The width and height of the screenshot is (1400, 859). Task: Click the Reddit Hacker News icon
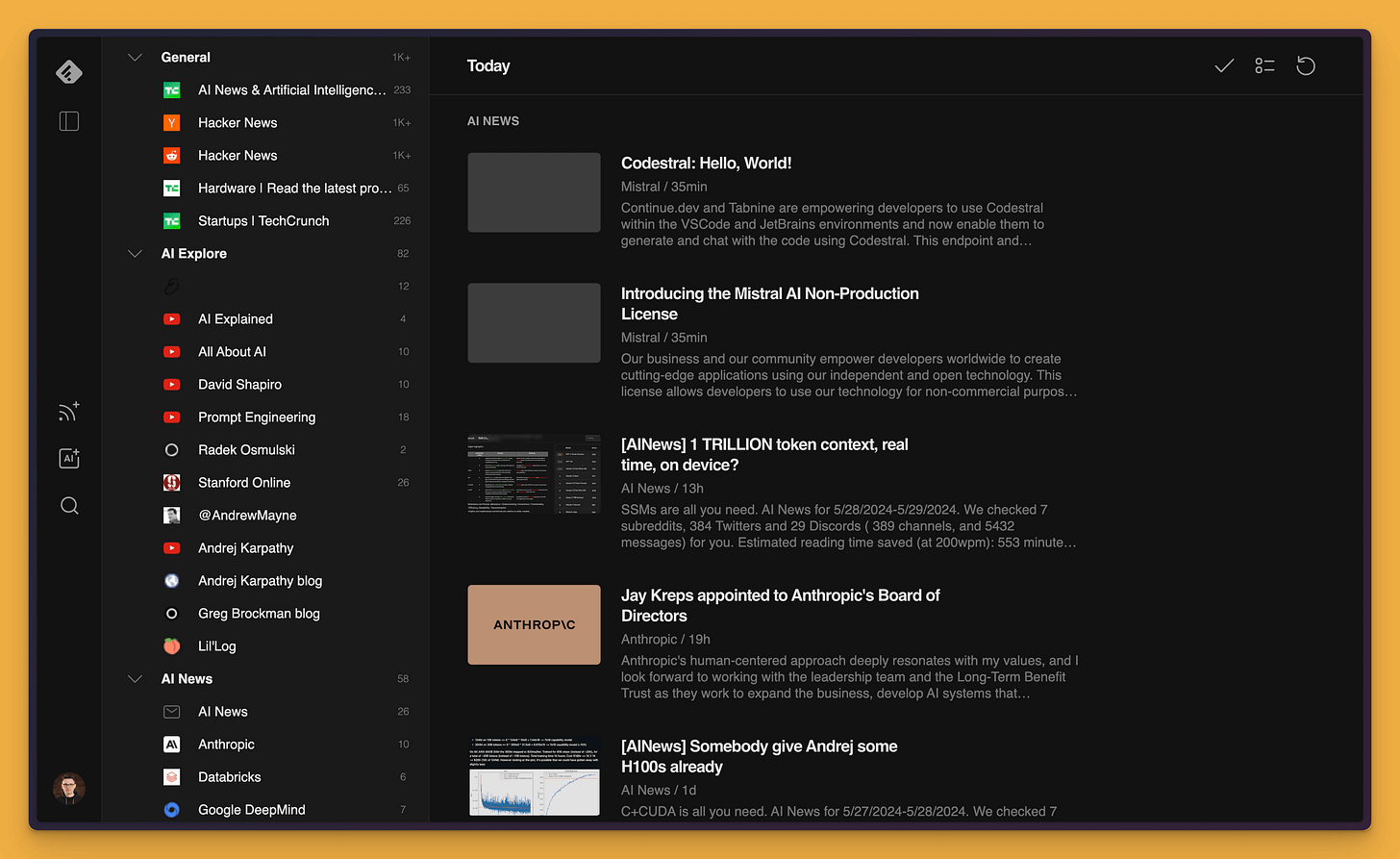[172, 156]
